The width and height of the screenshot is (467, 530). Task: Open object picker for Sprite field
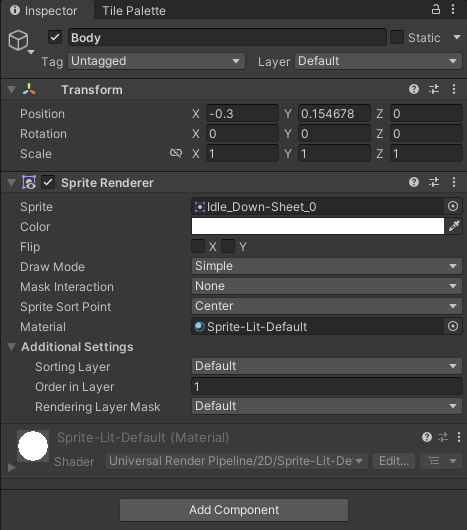click(453, 206)
